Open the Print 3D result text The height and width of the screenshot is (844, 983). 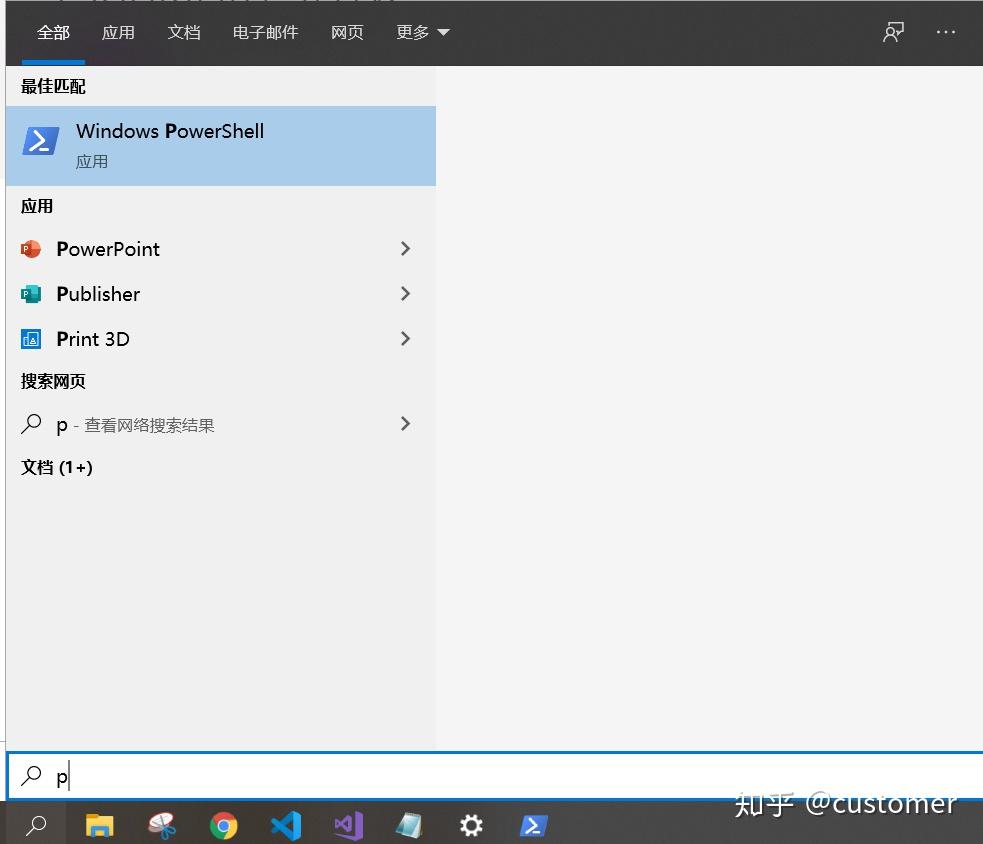coord(93,339)
